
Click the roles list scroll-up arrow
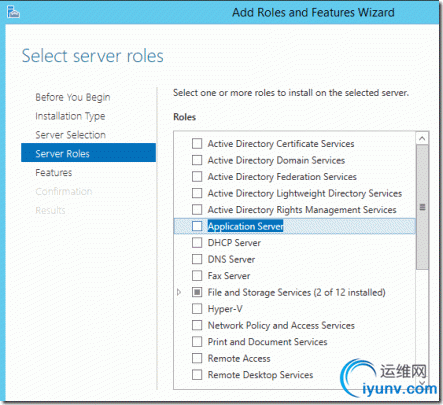tap(422, 138)
